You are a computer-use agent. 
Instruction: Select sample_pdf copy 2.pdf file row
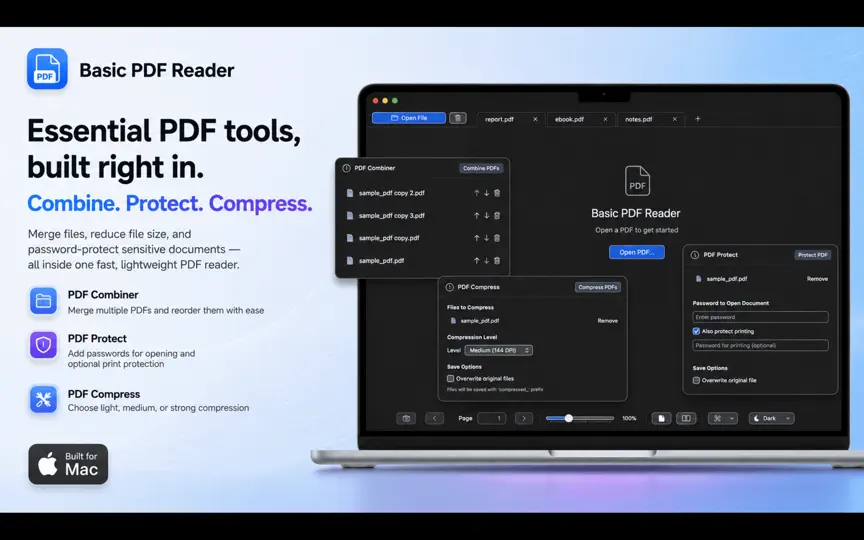[x=422, y=193]
